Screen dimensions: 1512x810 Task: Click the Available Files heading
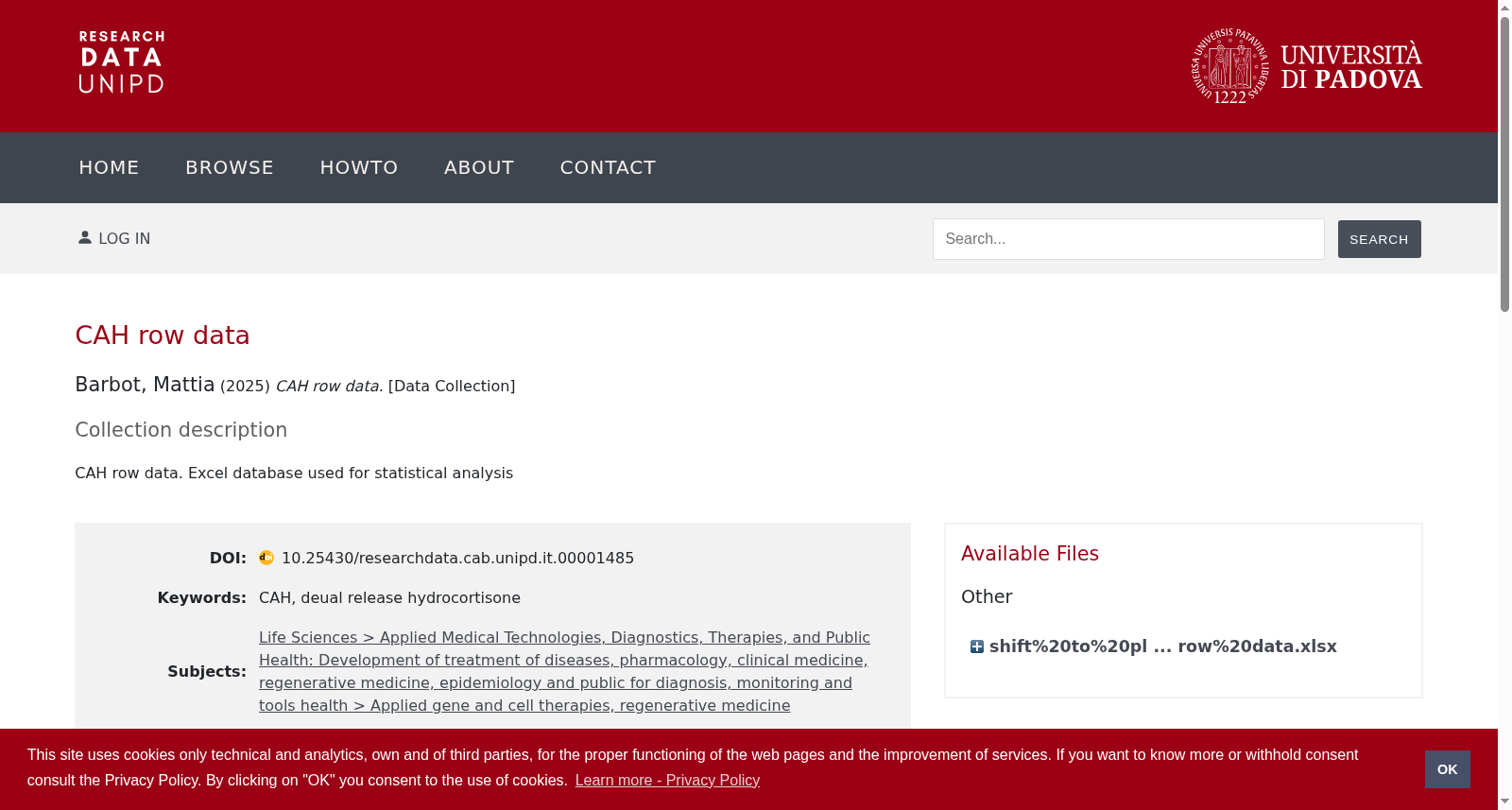pos(1030,554)
